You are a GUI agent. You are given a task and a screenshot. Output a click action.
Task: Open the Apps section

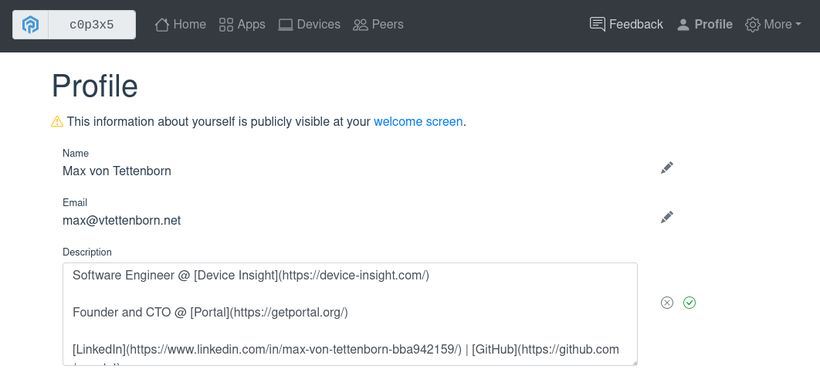(x=242, y=25)
